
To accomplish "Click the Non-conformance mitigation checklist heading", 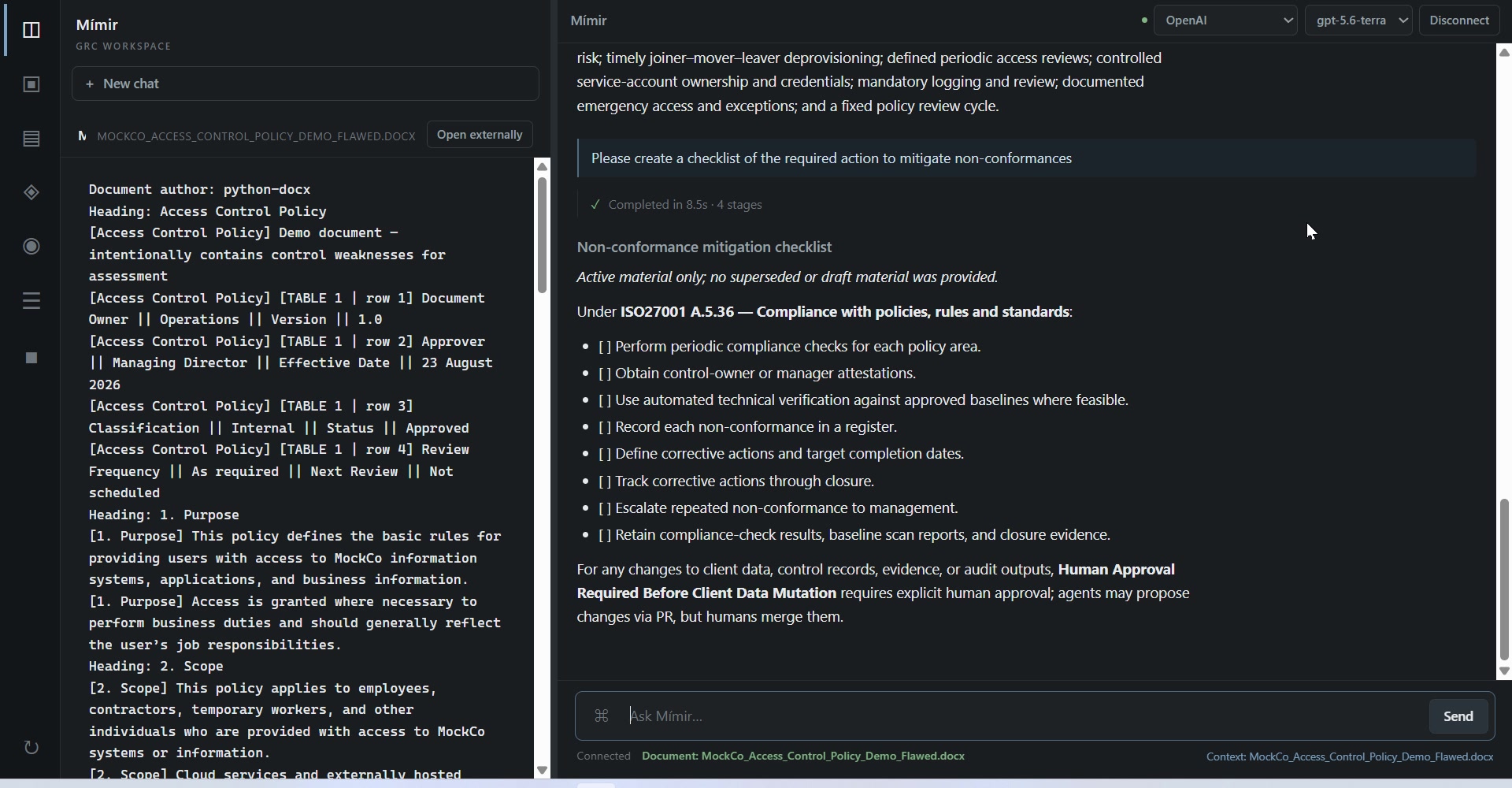I will (704, 247).
